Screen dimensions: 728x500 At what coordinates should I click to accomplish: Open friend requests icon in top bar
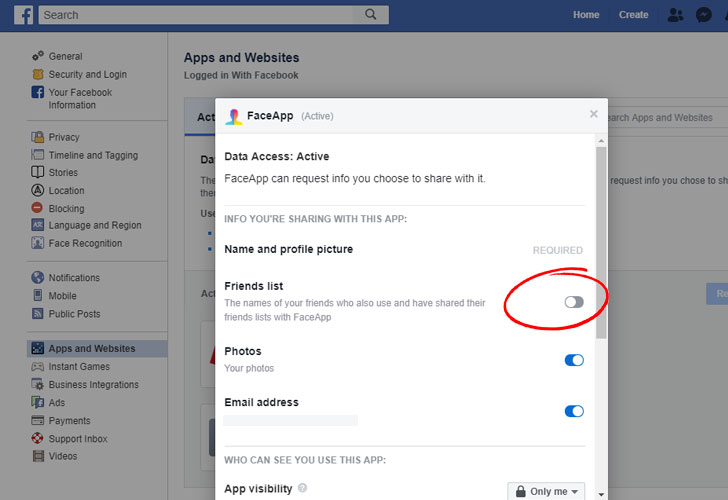pyautogui.click(x=675, y=15)
